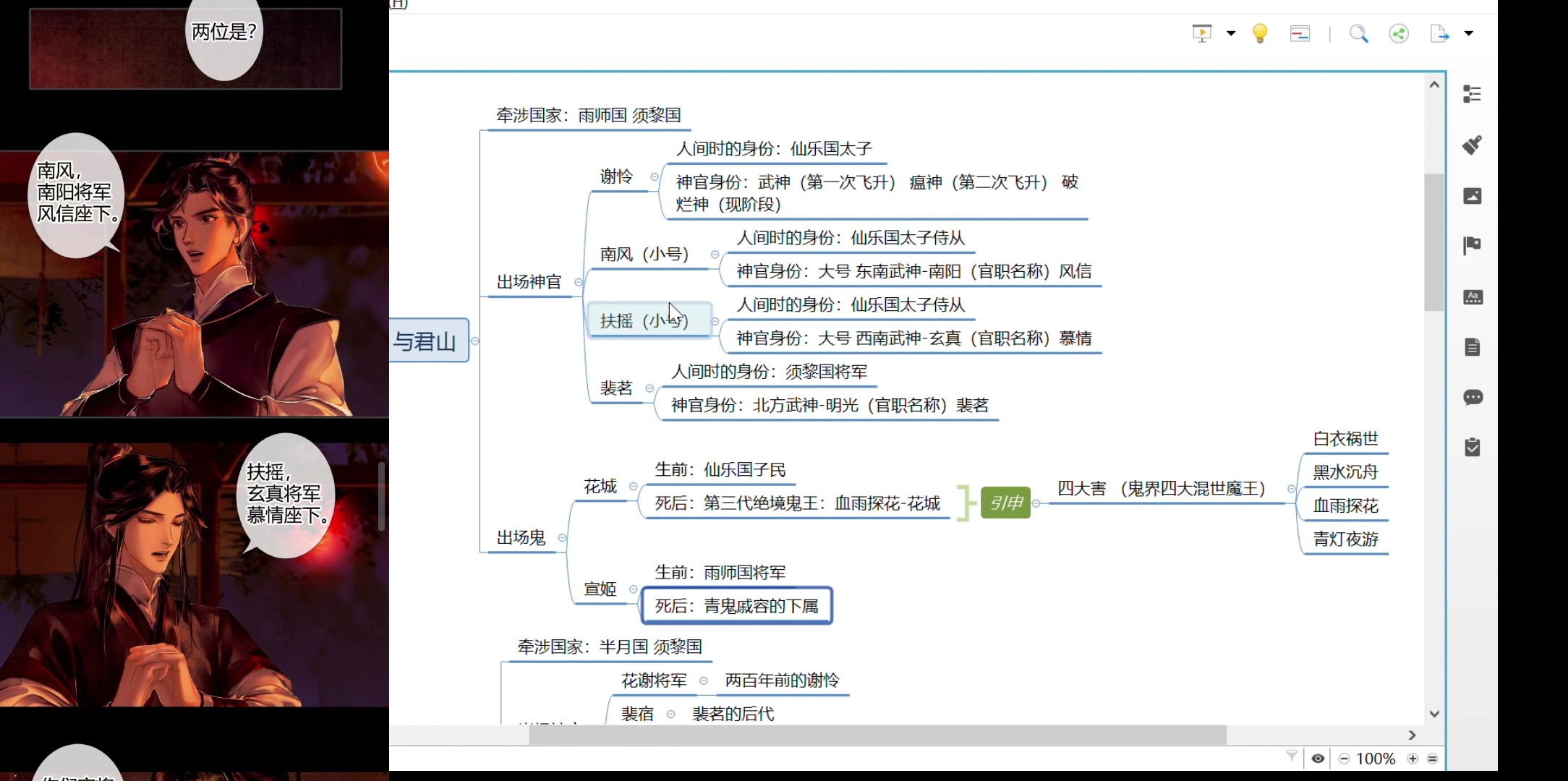Open the image gallery panel
This screenshot has height=781, width=1568.
[1473, 196]
